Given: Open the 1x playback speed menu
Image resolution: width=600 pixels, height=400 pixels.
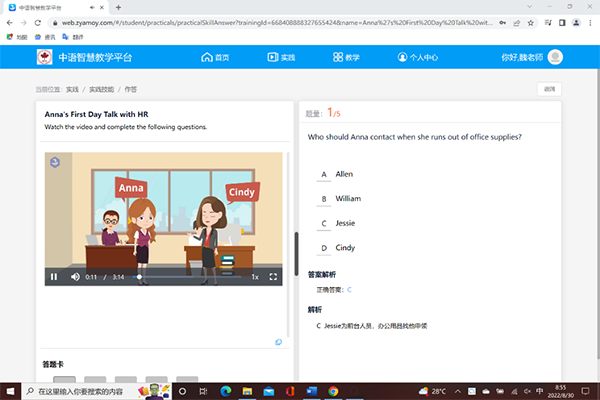Looking at the screenshot, I should click(x=254, y=277).
